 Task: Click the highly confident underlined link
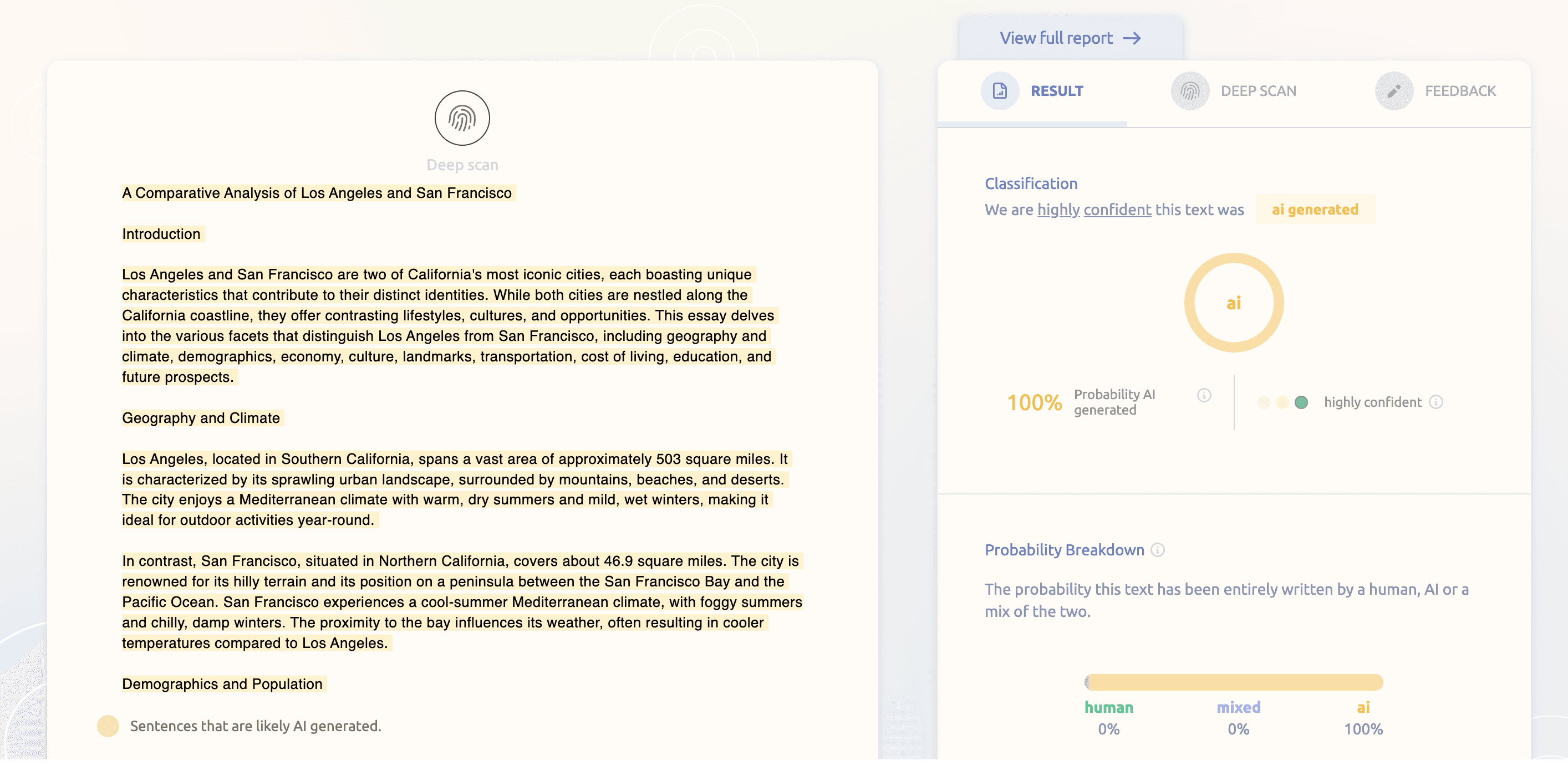pos(1094,210)
